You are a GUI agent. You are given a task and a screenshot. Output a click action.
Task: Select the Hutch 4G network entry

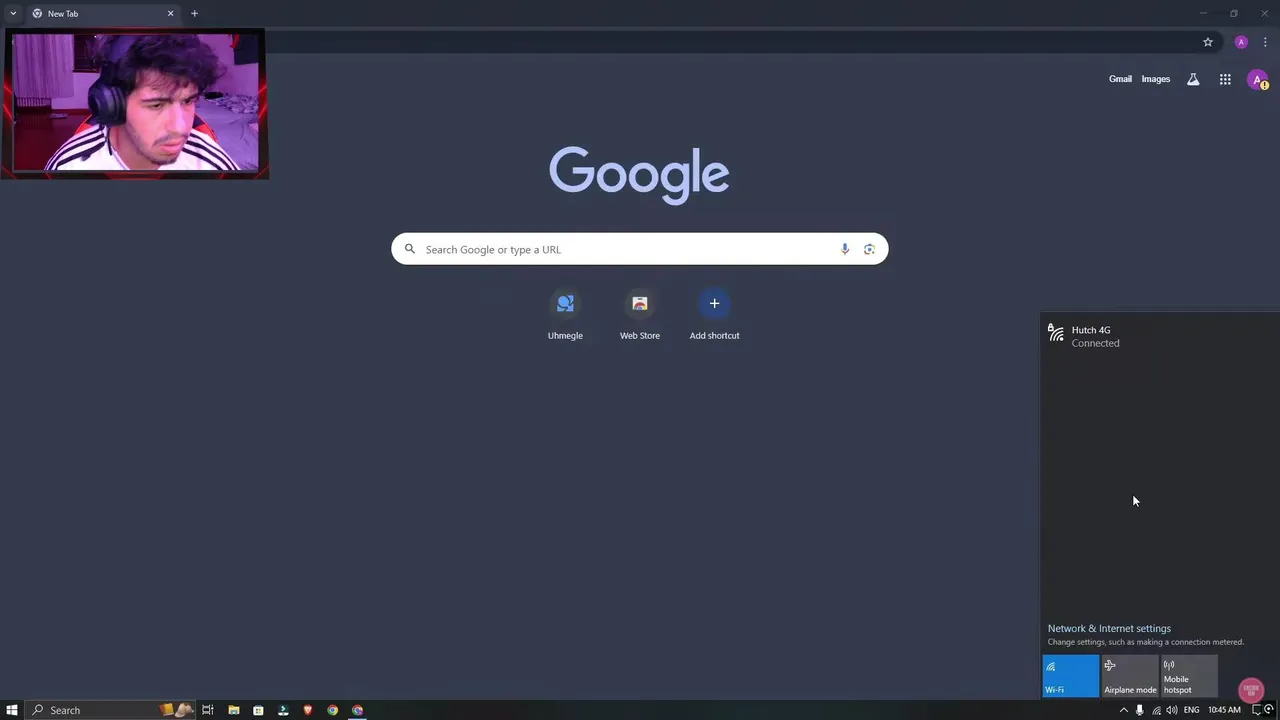click(x=1160, y=336)
